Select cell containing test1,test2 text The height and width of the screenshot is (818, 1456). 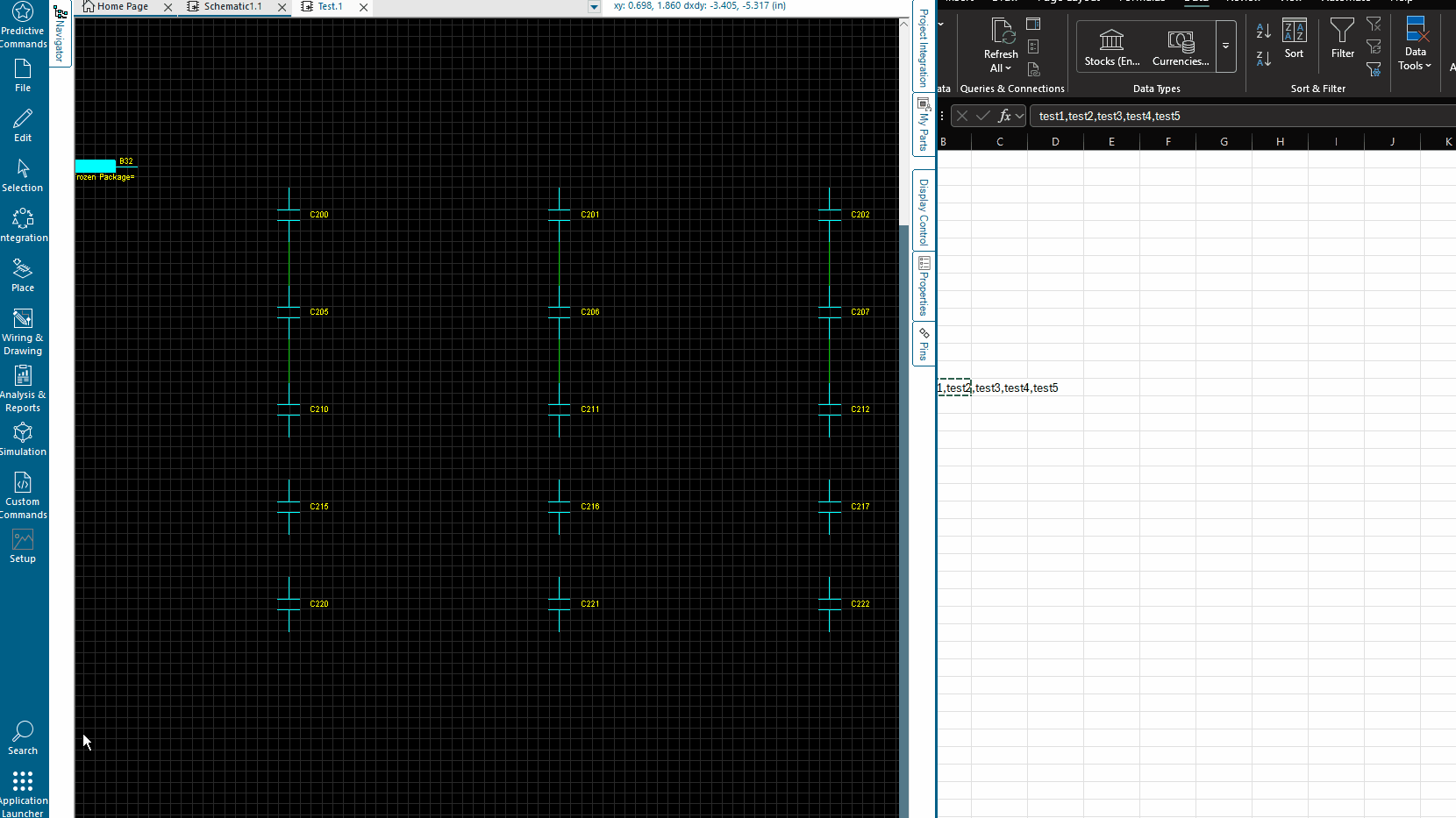954,388
